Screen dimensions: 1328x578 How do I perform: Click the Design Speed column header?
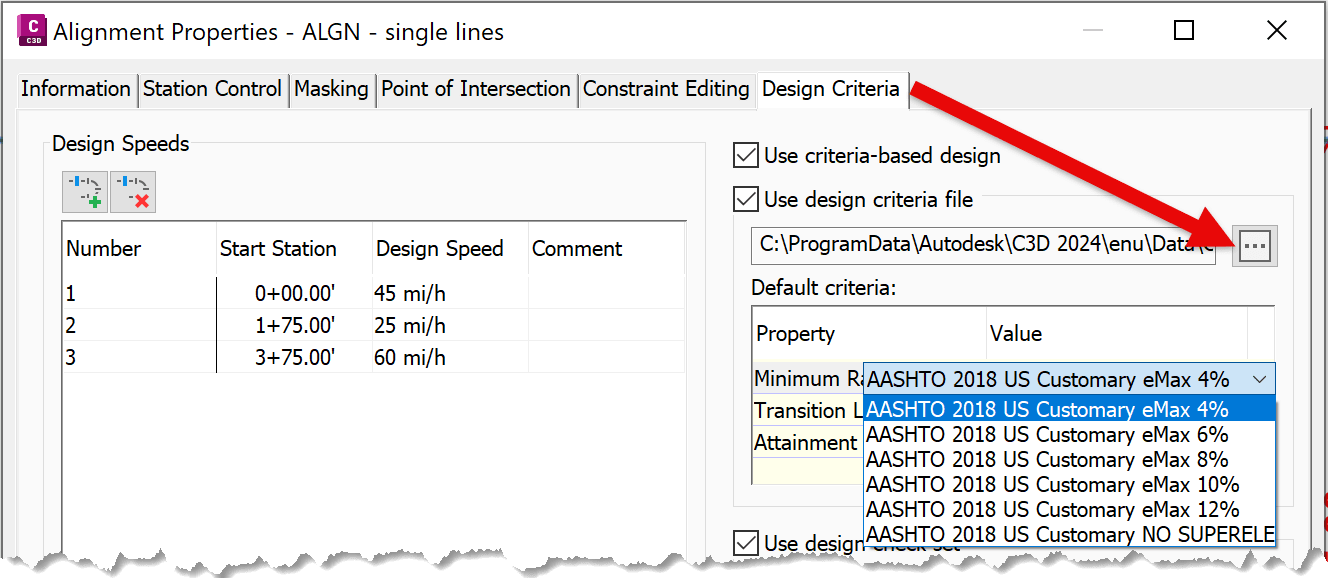pyautogui.click(x=450, y=249)
